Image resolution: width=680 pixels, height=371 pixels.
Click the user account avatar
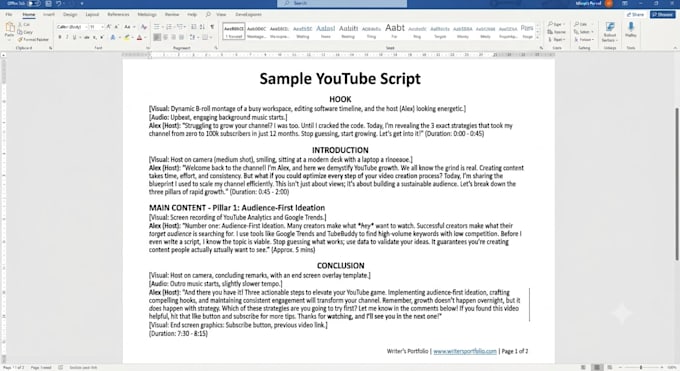609,3
